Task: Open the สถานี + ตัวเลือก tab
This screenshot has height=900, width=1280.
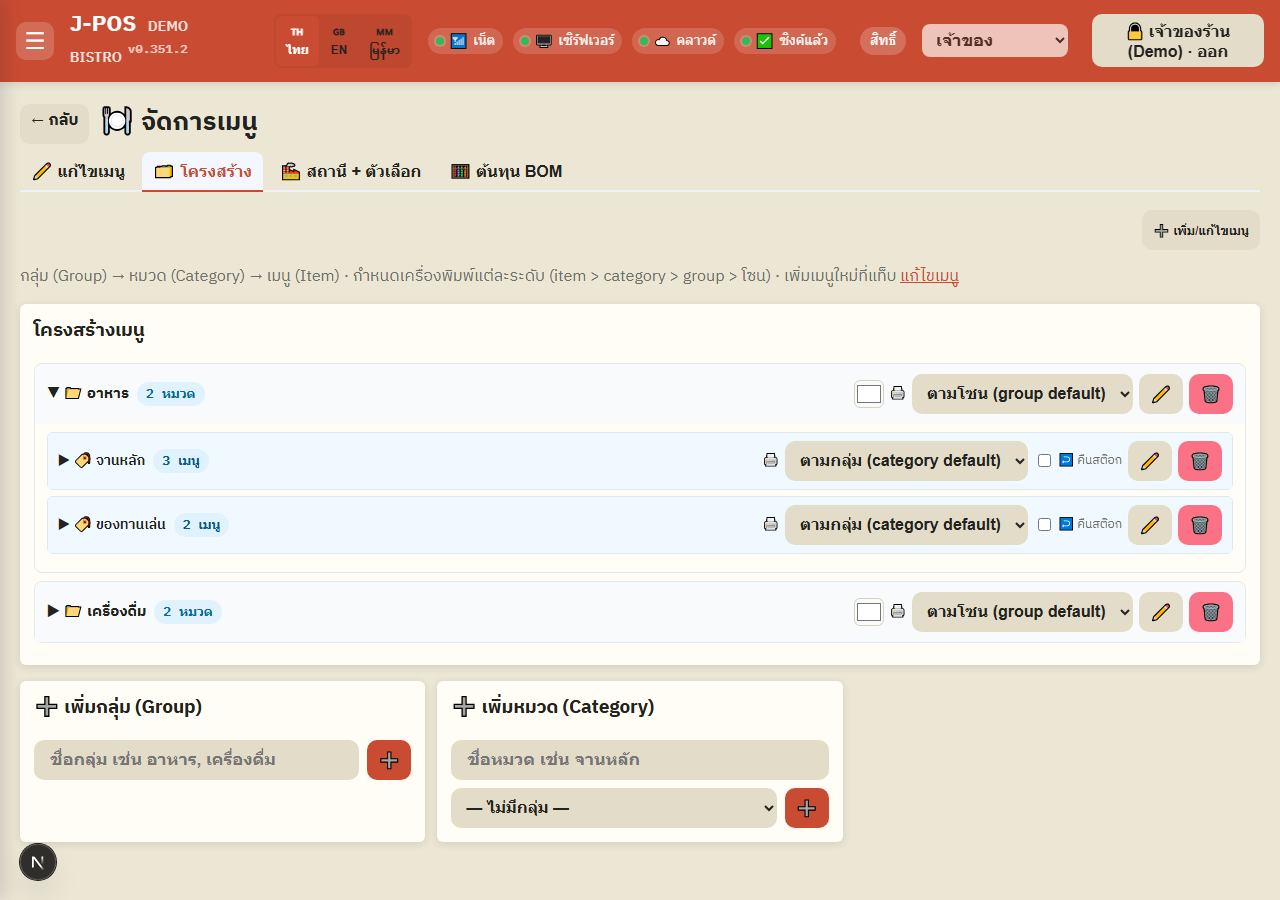Action: point(351,171)
